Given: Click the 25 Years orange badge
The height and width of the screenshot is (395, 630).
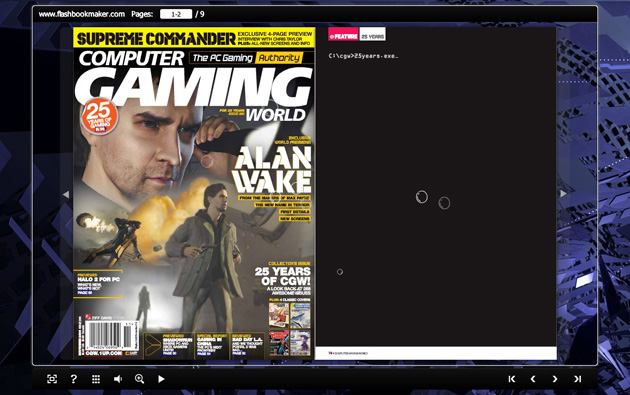Looking at the screenshot, I should (99, 116).
